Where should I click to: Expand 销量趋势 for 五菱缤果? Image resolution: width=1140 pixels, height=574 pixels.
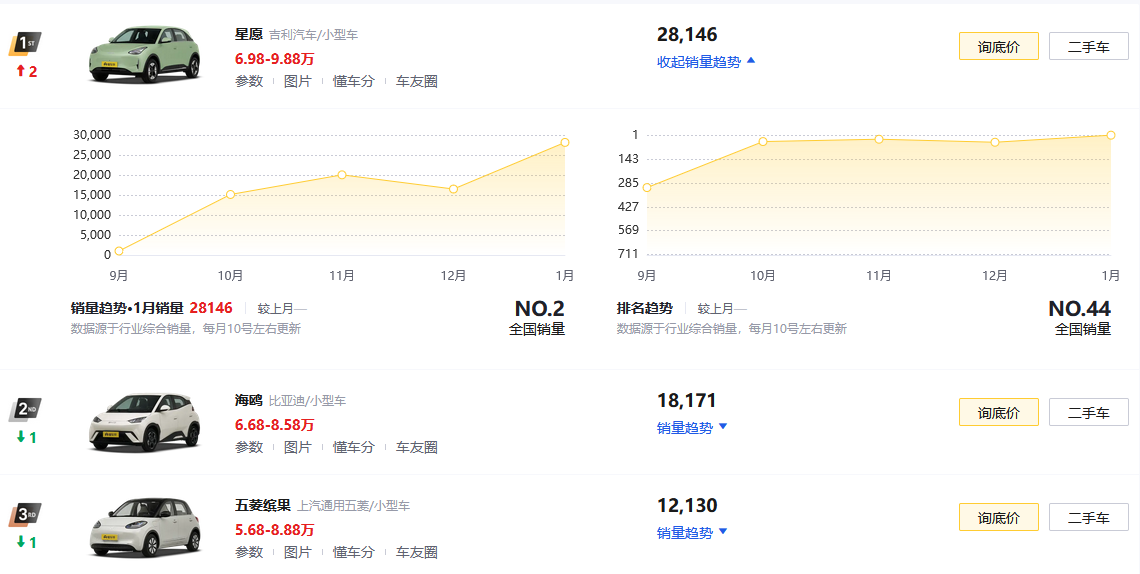pyautogui.click(x=691, y=533)
